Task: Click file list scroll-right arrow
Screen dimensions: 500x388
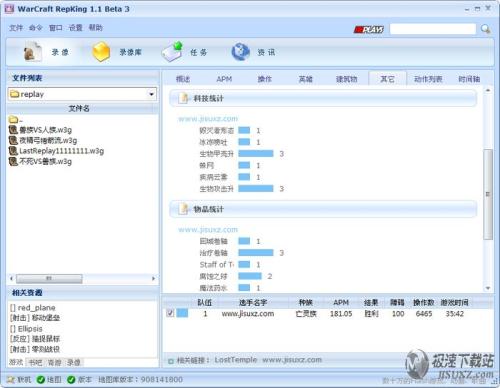Action: 153,278
